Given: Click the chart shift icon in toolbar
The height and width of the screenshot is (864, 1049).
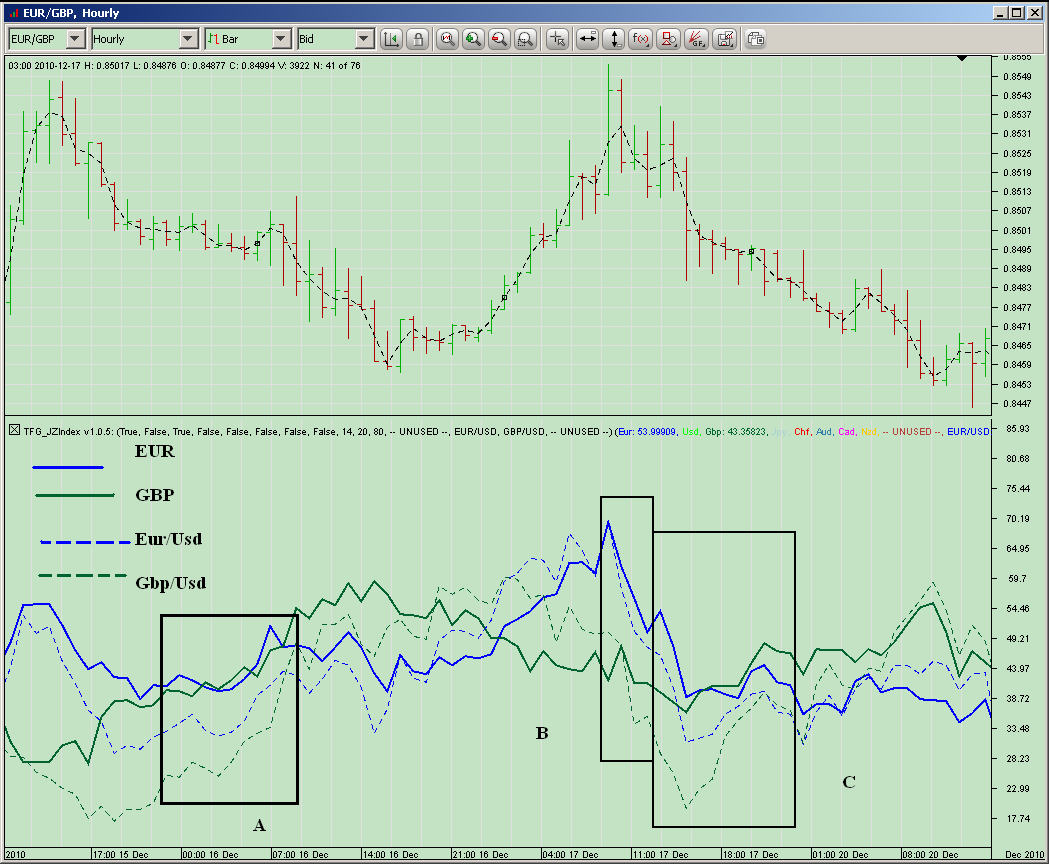Looking at the screenshot, I should [391, 39].
